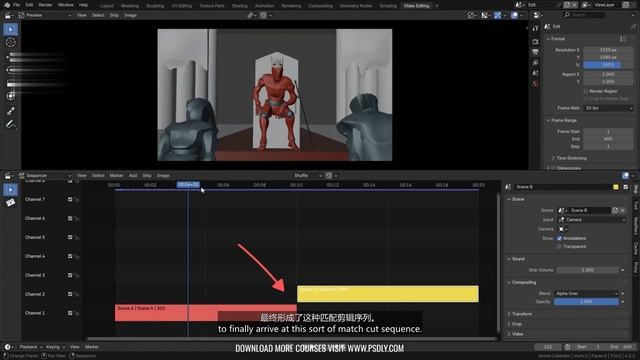This screenshot has width=640, height=360.
Task: Click new scene button beside Scene 8 field
Action: [615, 210]
